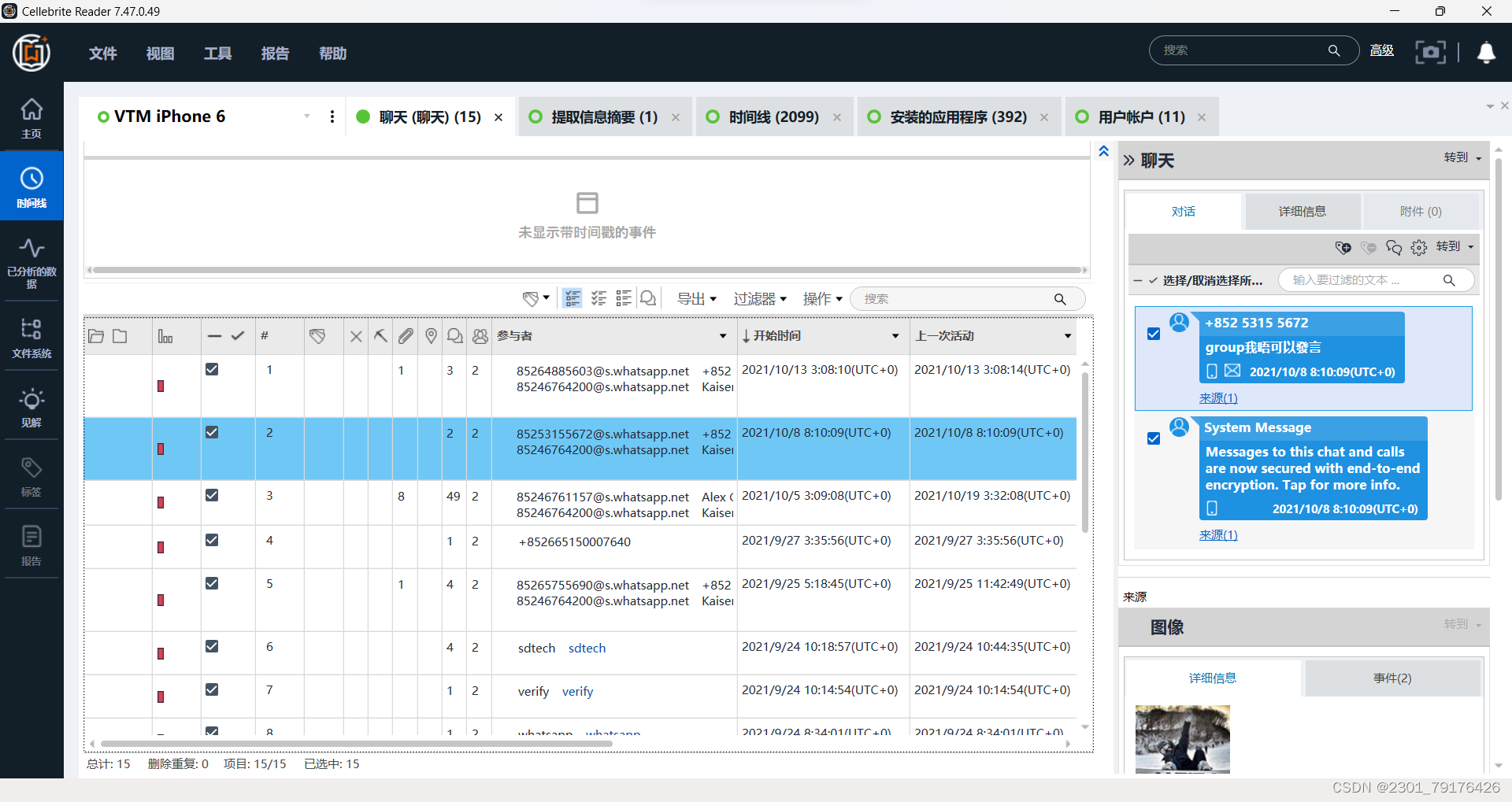This screenshot has width=1512, height=802.
Task: Click the 高级 advanced search button
Action: click(x=1381, y=51)
